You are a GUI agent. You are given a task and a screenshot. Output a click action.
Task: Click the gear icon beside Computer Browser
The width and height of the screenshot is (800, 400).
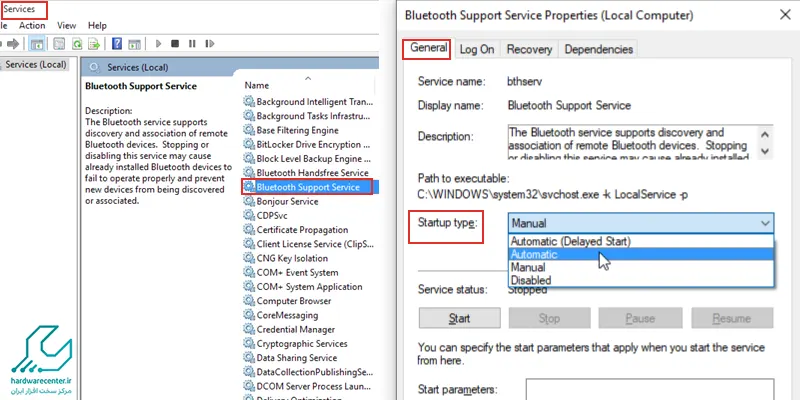click(x=249, y=301)
